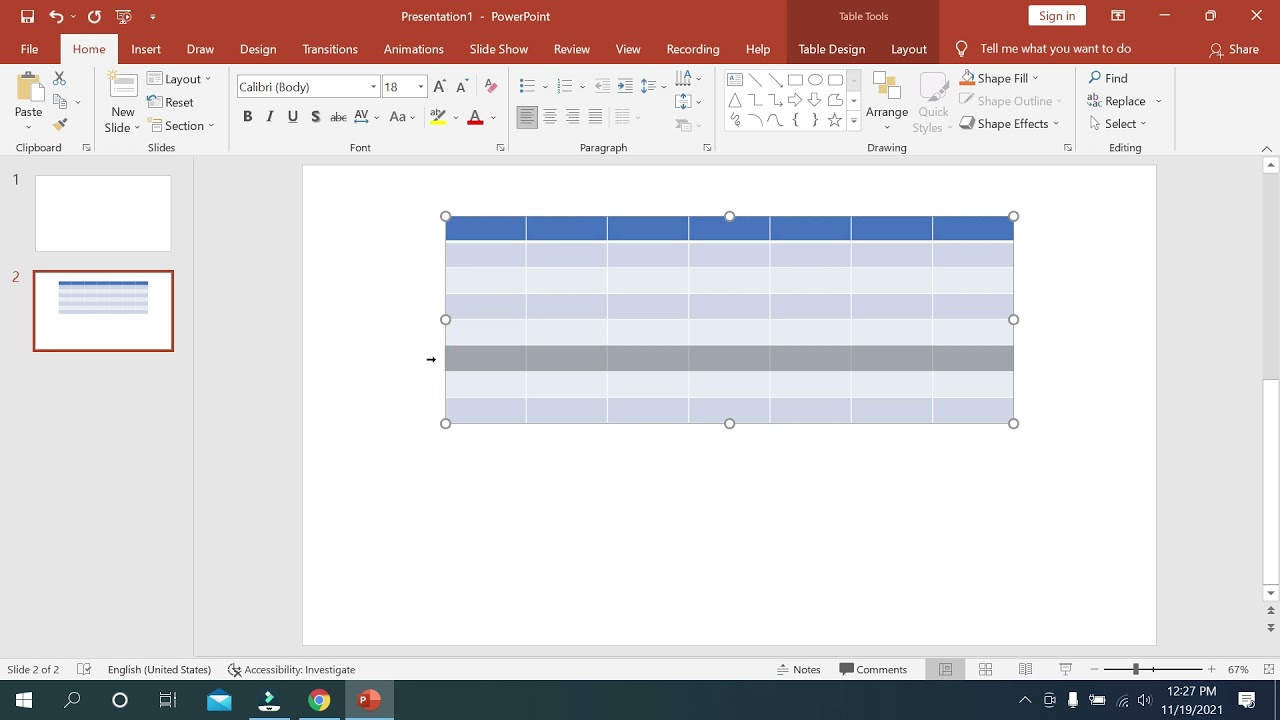Fit slide to current window
This screenshot has width=1280, height=720.
tap(1269, 670)
